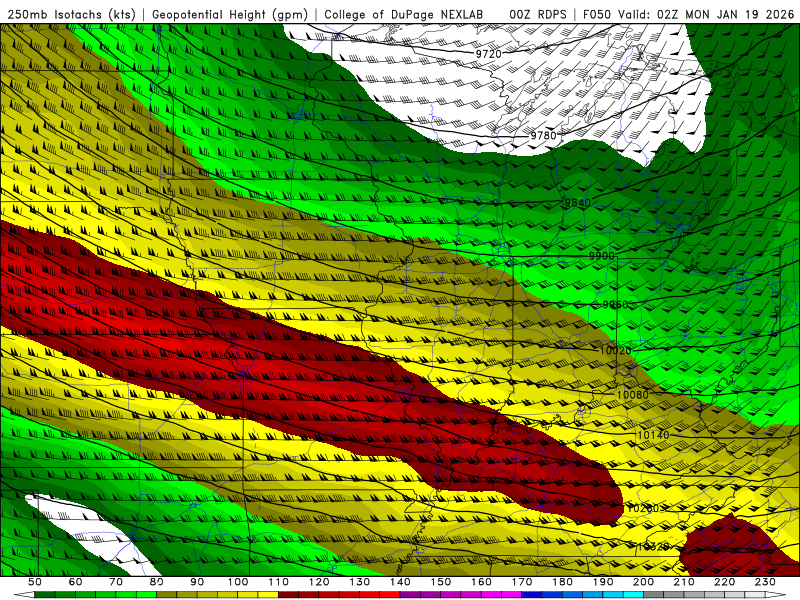
Task: Click the '250mb Isotachs (kts)' title text
Action: coord(71,14)
